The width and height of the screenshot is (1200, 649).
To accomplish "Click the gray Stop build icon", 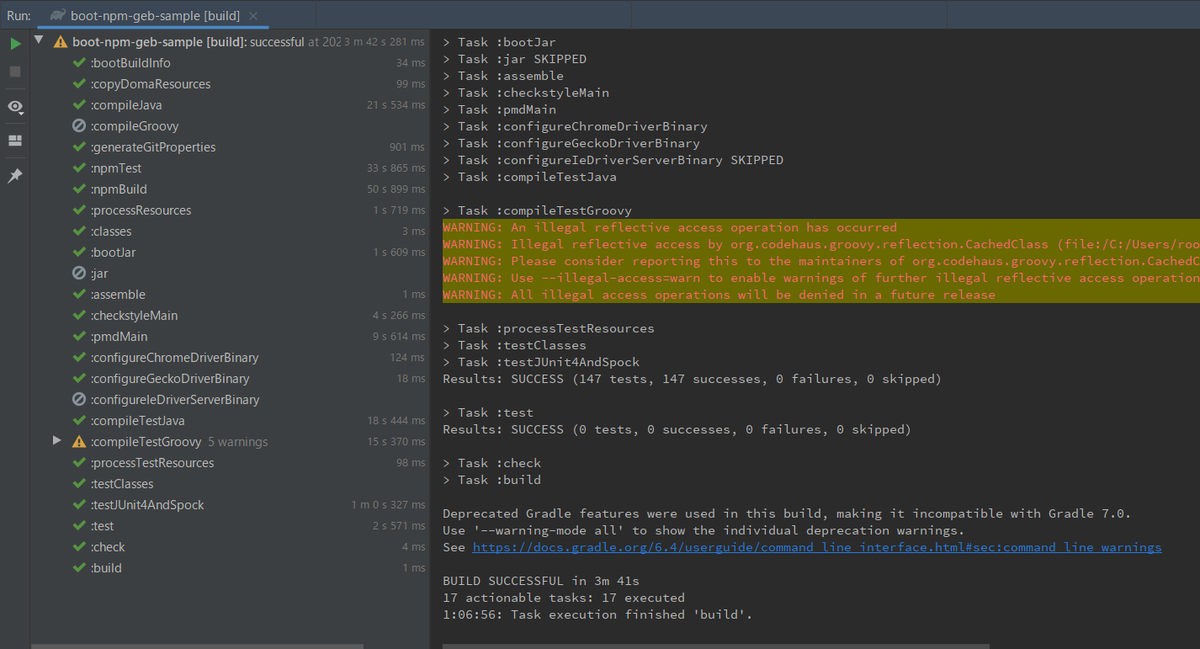I will pos(15,72).
